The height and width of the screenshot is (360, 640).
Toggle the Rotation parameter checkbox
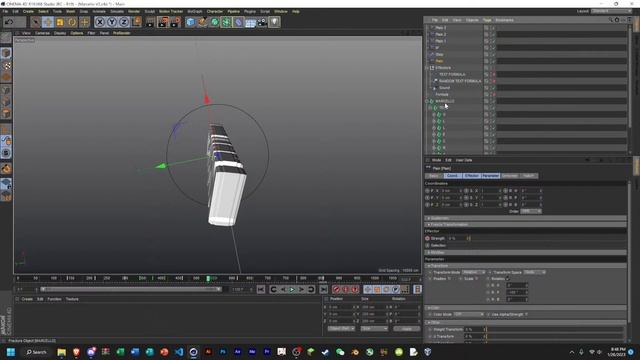pyautogui.click(x=508, y=279)
